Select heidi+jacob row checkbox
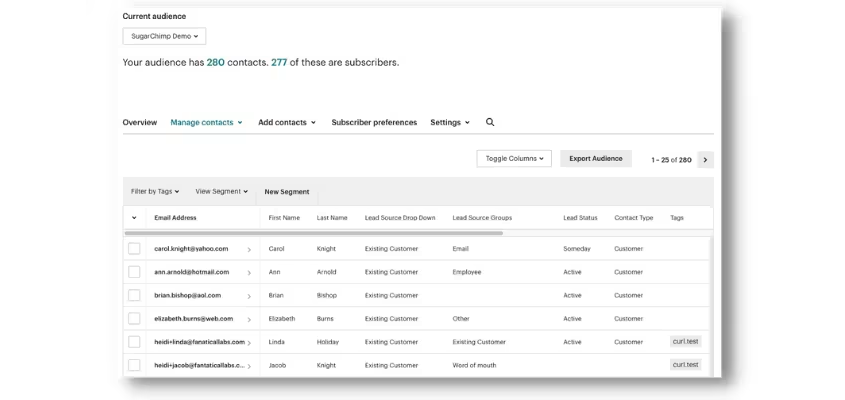Screen dimensions: 845x400 tap(134, 365)
